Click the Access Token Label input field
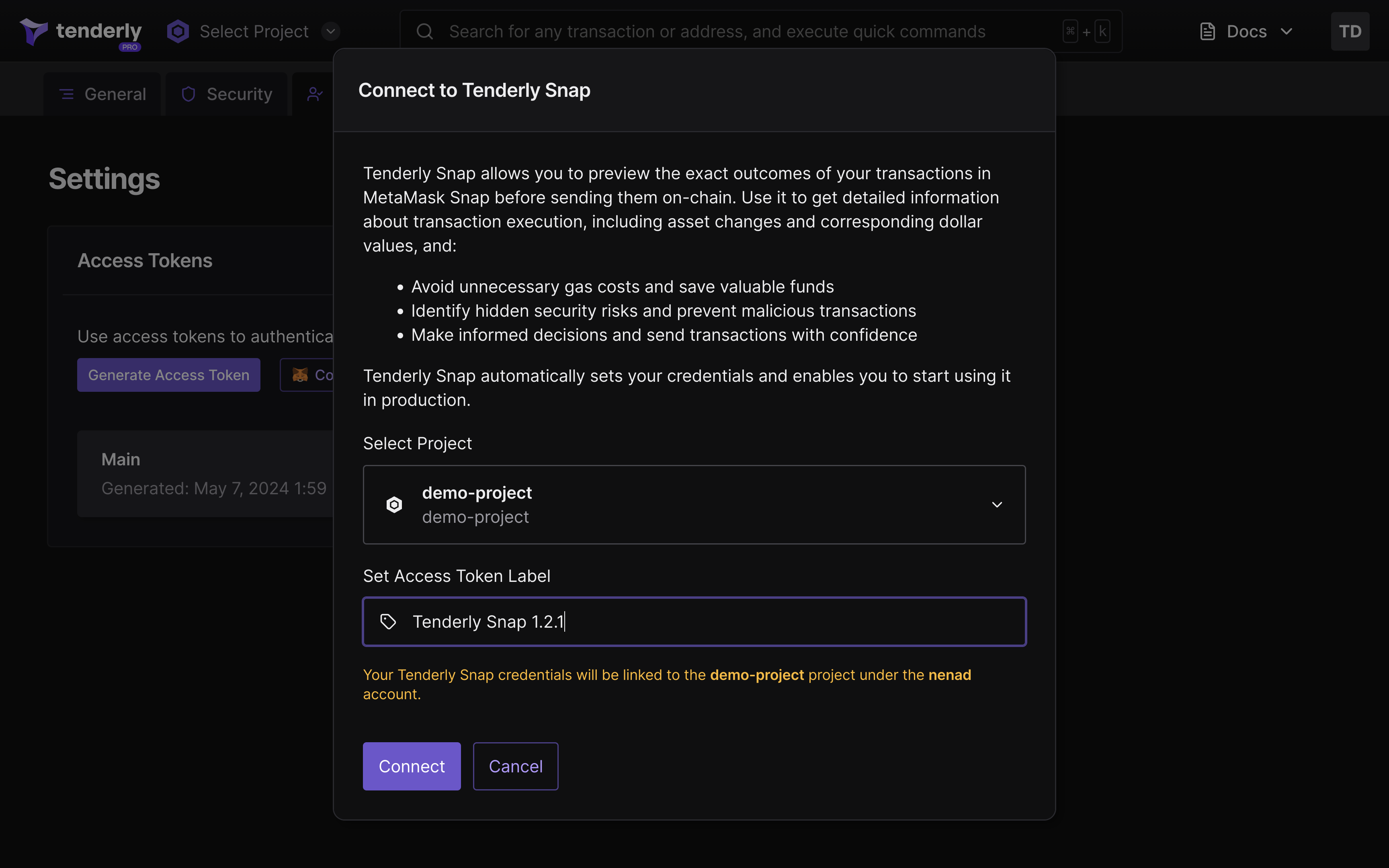 click(x=694, y=622)
